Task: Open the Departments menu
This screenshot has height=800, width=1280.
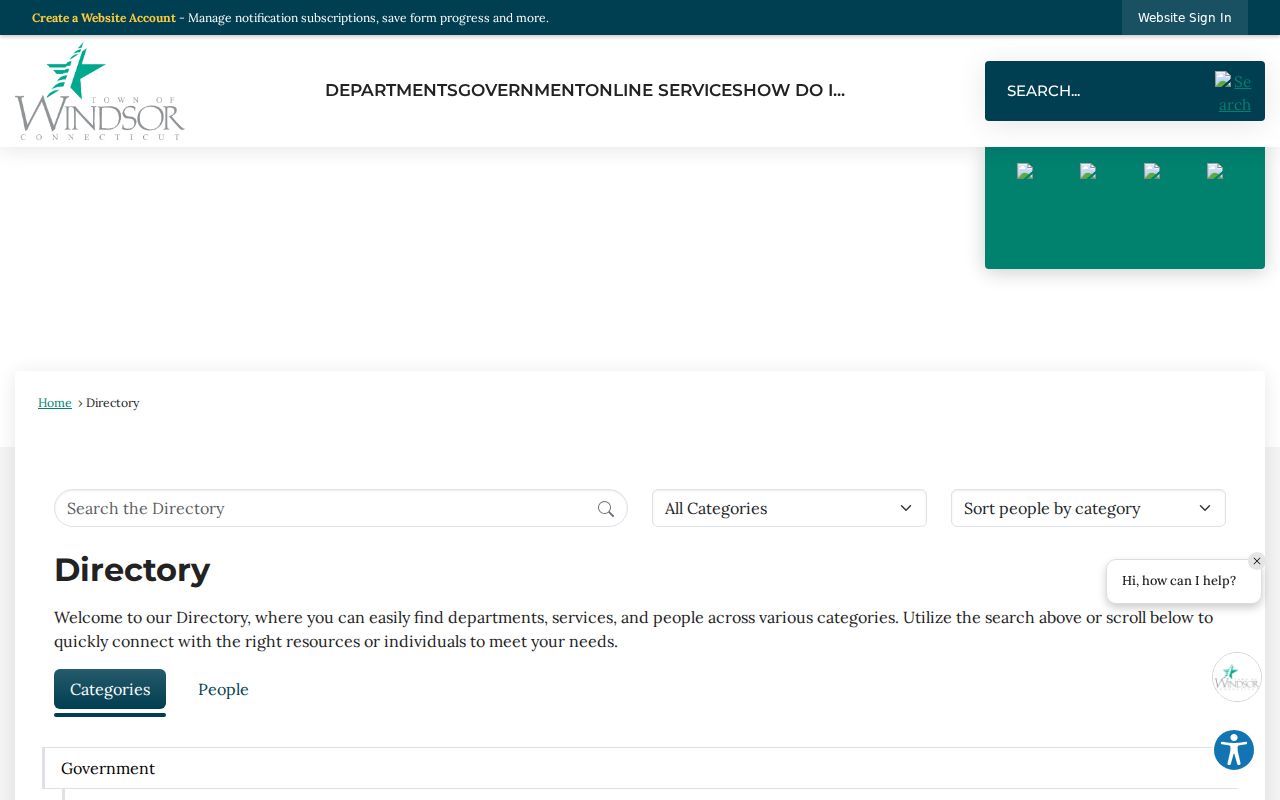Action: 391,90
